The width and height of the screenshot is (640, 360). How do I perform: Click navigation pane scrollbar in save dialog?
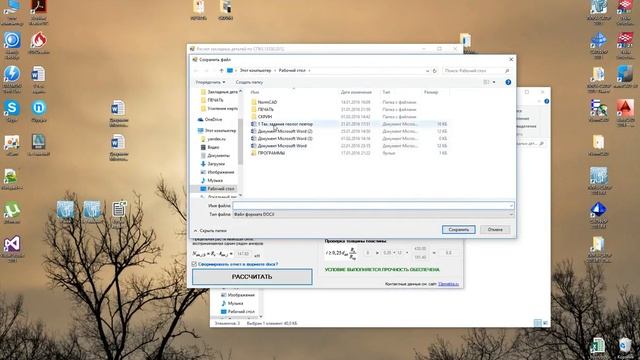pos(240,143)
